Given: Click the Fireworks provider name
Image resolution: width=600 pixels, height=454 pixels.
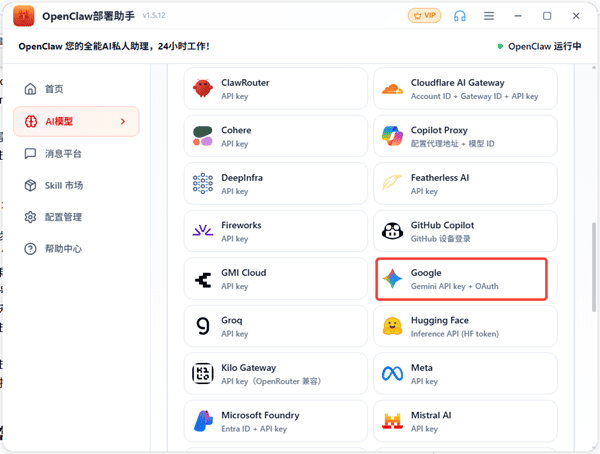Looking at the screenshot, I should click(241, 225).
